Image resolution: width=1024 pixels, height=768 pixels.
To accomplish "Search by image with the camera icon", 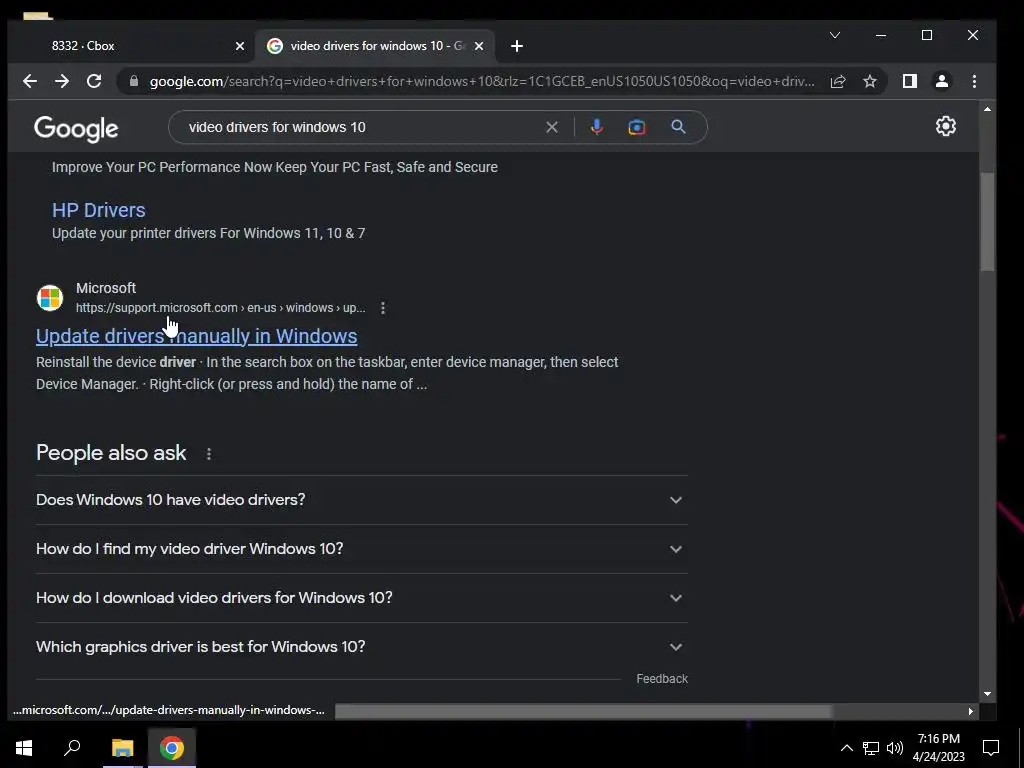I will coord(637,127).
